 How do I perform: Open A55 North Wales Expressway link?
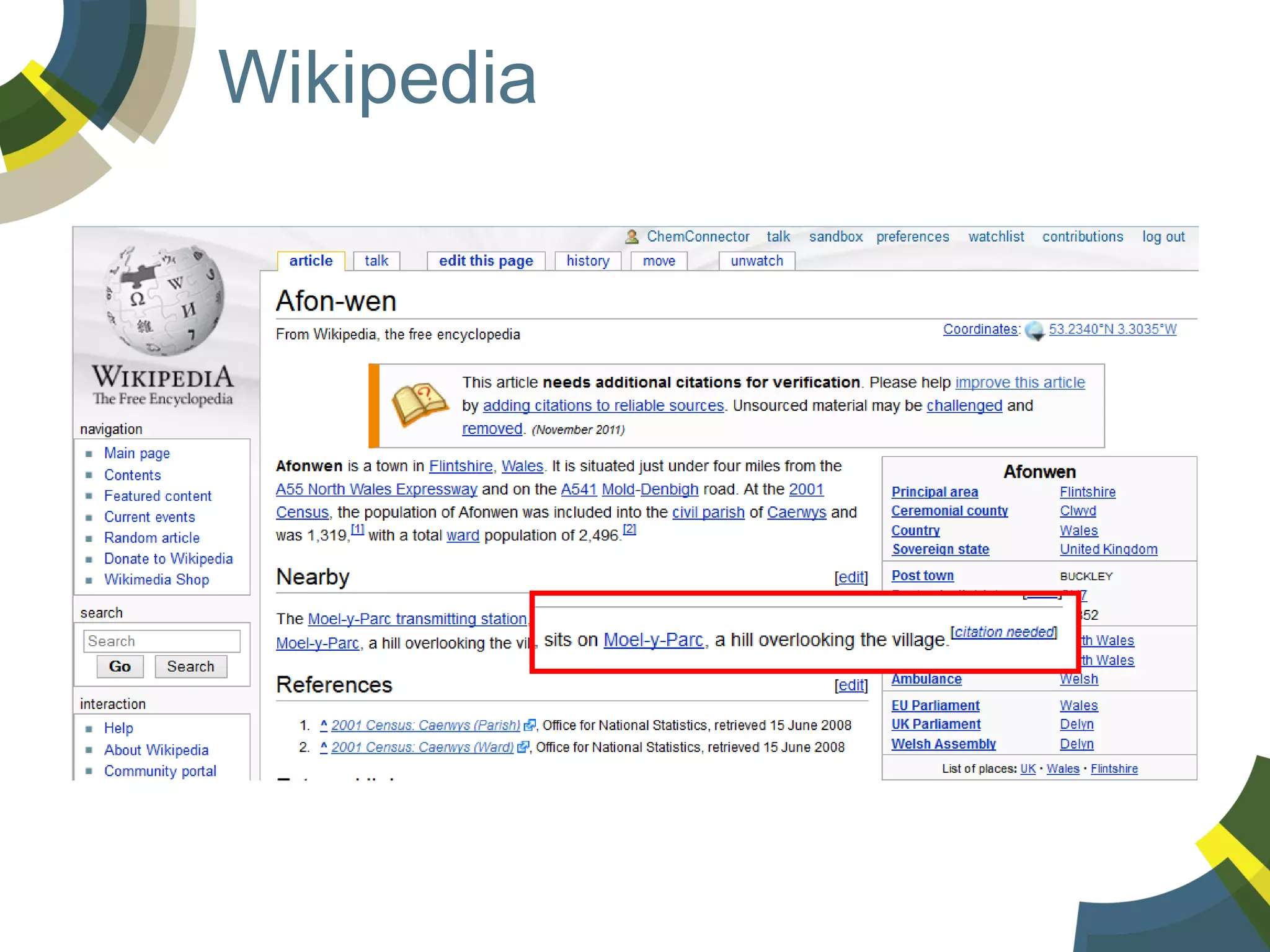point(376,489)
